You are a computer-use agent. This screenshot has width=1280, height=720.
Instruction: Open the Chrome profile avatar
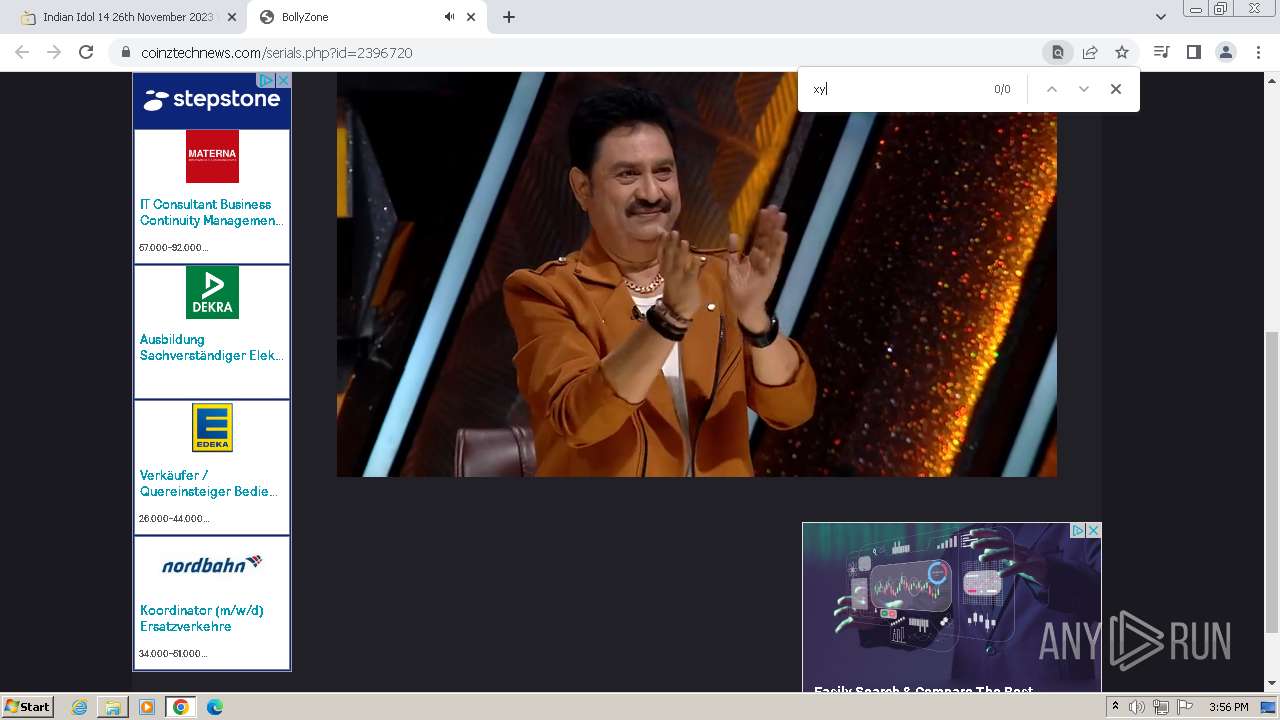[x=1225, y=52]
